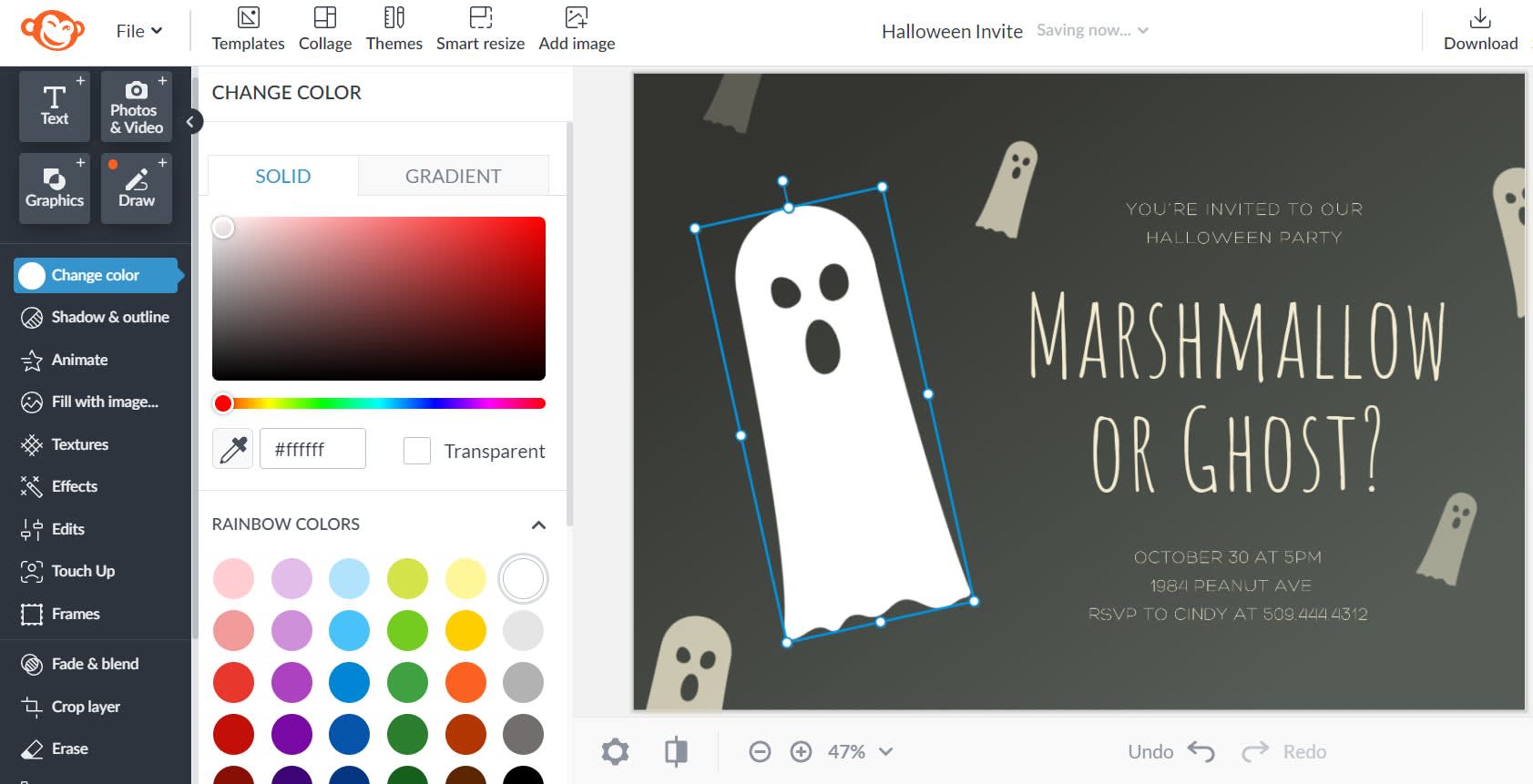Image resolution: width=1533 pixels, height=784 pixels.
Task: Open Shadow & outline options
Action: click(96, 317)
